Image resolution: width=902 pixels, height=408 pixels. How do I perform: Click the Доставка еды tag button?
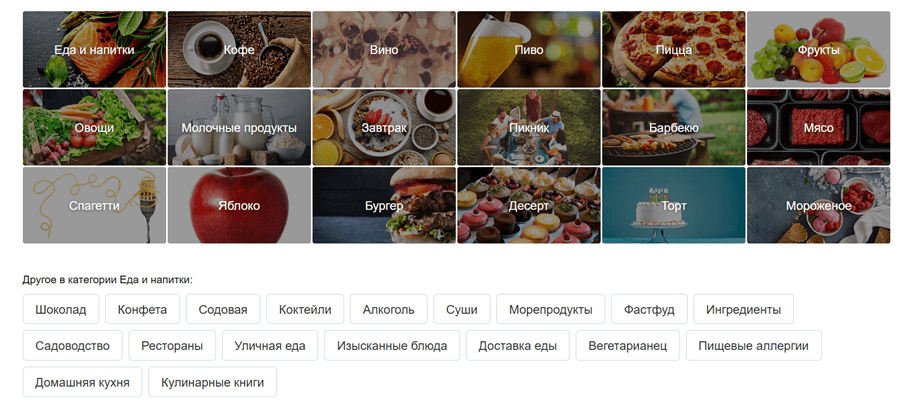518,345
